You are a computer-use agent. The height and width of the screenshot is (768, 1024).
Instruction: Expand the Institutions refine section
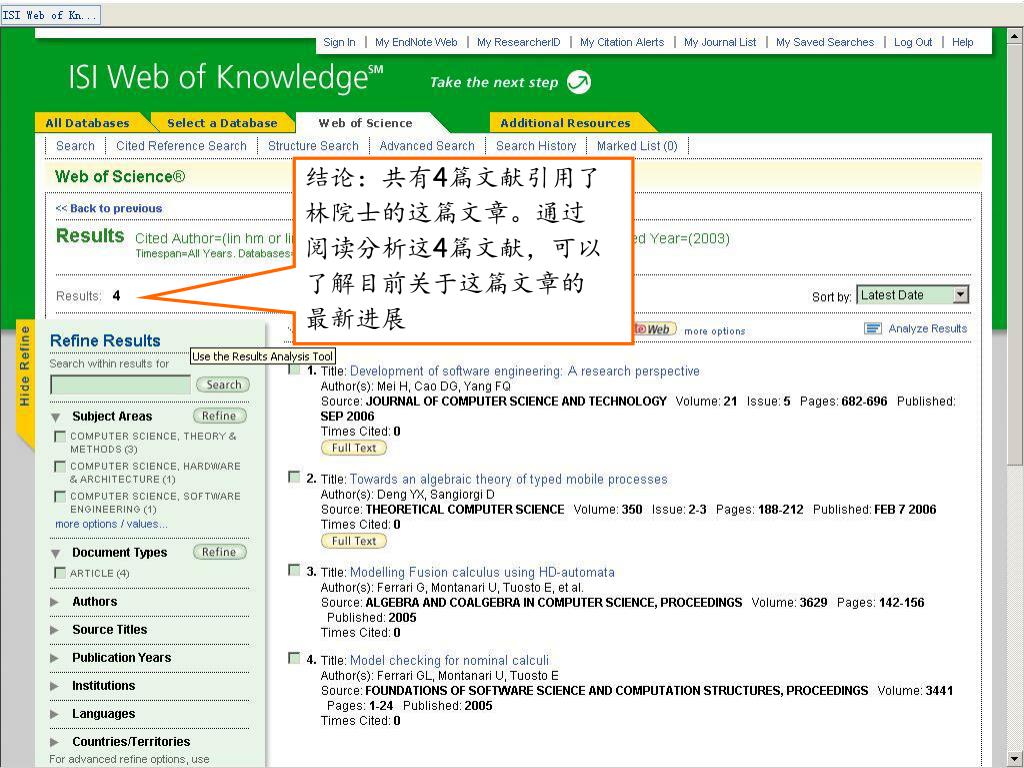55,686
